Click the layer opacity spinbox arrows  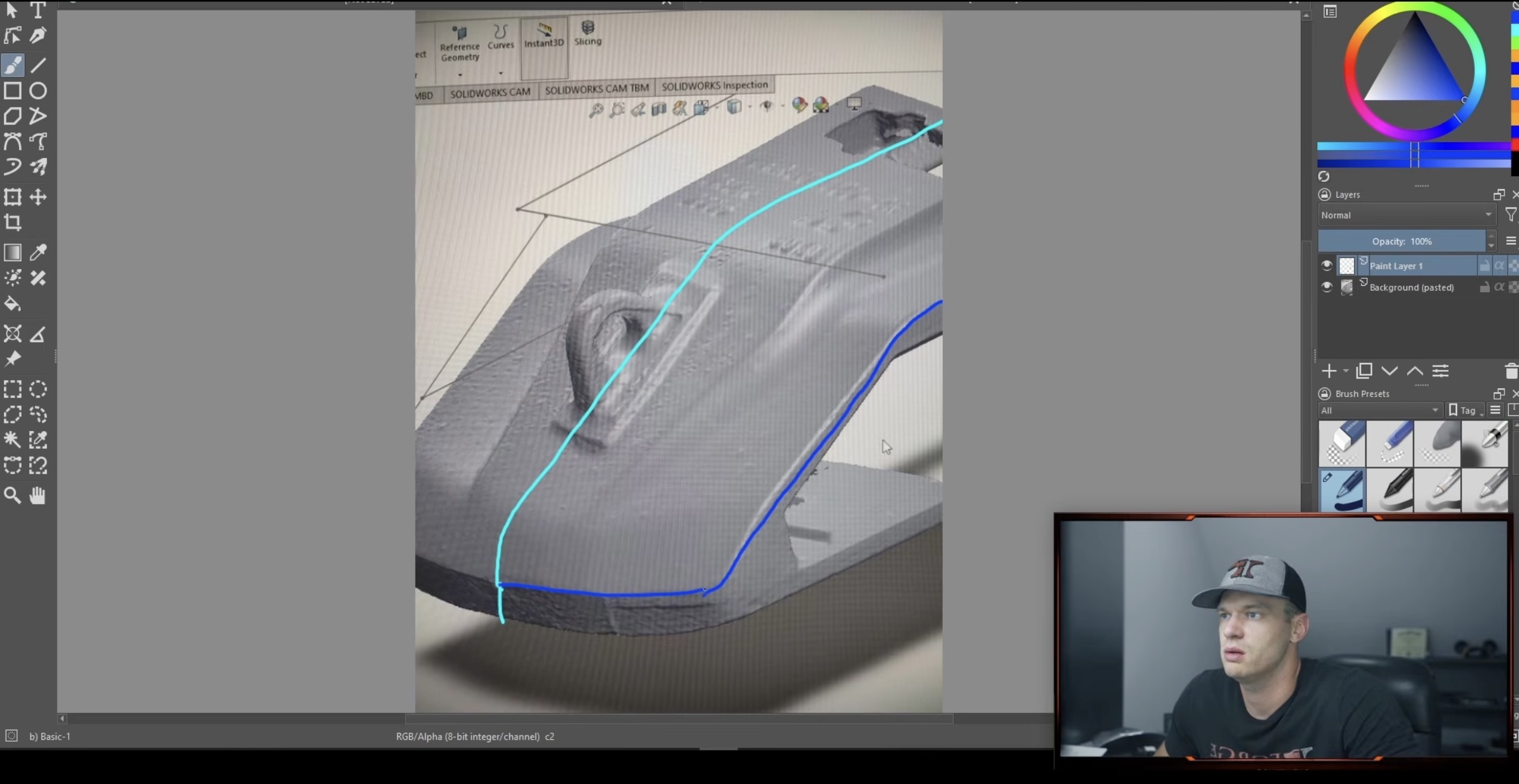coord(1491,241)
